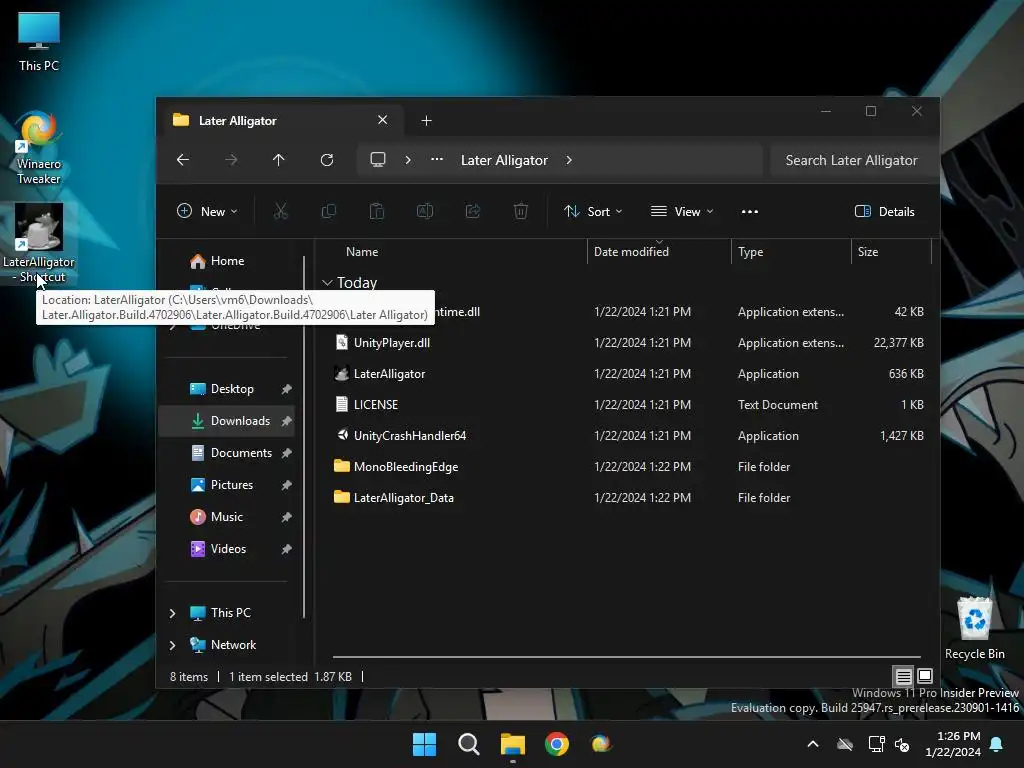
Task: Click the muted volume tray icon
Action: pos(902,744)
